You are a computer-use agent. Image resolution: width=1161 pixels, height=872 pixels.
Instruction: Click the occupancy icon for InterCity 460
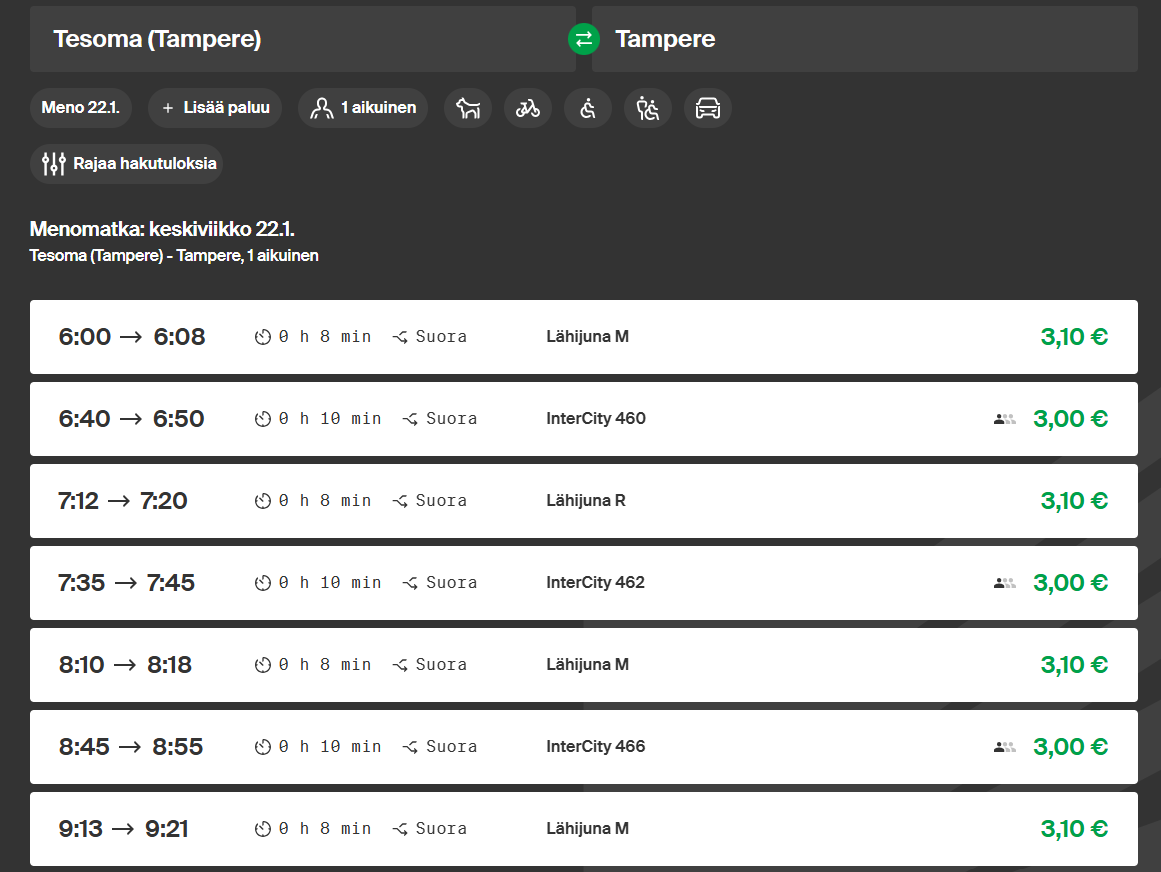(x=1004, y=419)
